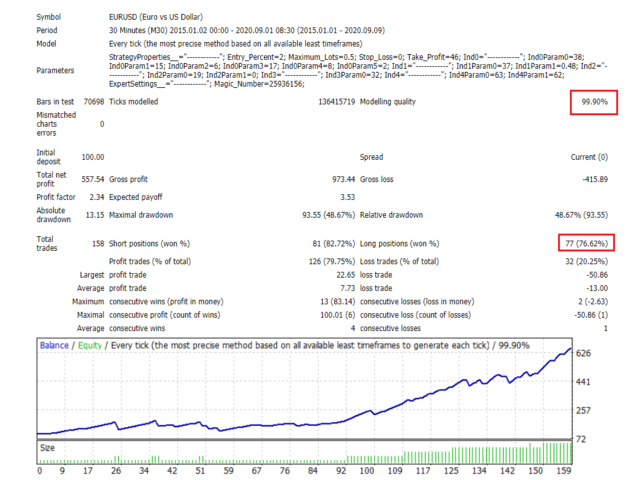Click the Modelling quality value 99.90%
The height and width of the screenshot is (480, 640).
click(594, 102)
